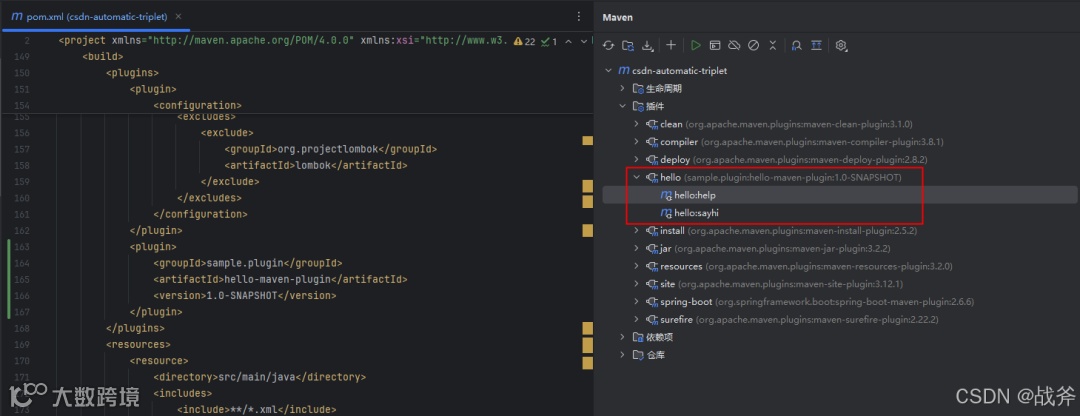Click the 生命周期 folder label
This screenshot has width=1080, height=416.
coord(664,89)
